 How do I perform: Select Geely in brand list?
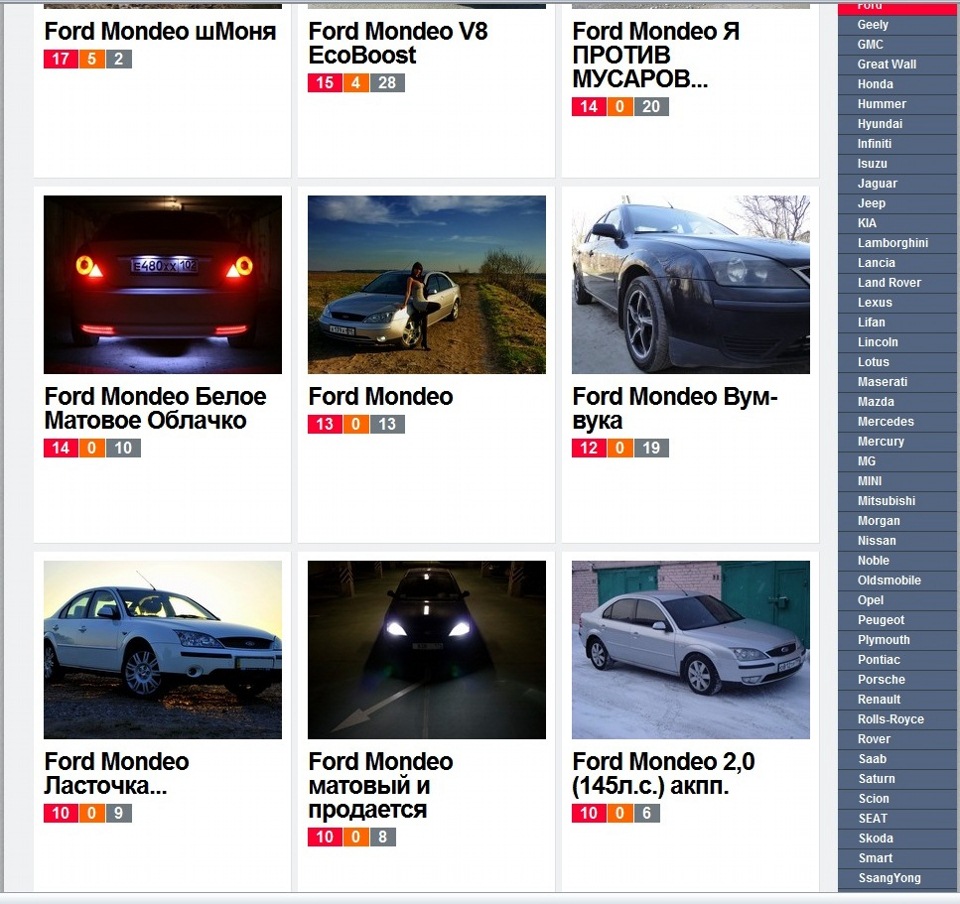[x=899, y=25]
